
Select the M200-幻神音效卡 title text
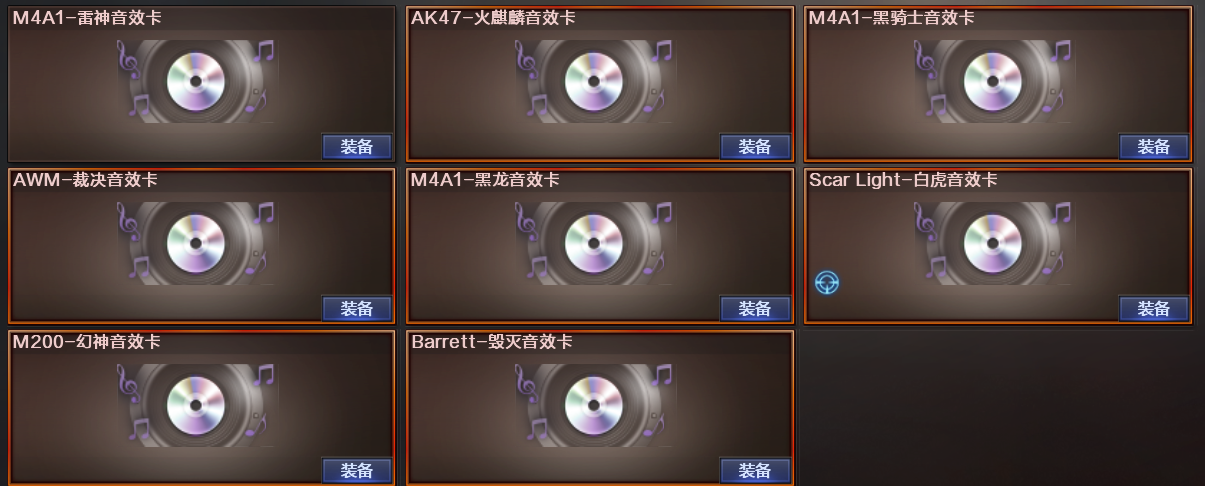point(86,342)
